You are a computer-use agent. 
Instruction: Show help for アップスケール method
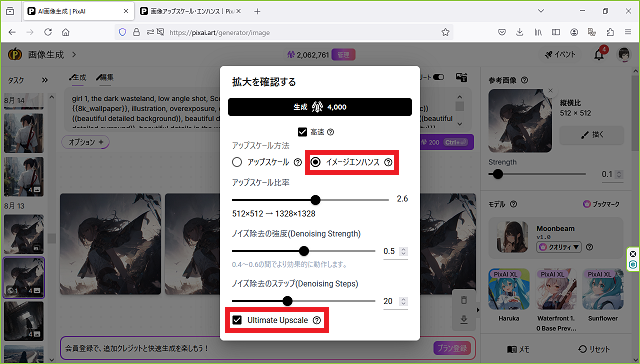point(298,162)
